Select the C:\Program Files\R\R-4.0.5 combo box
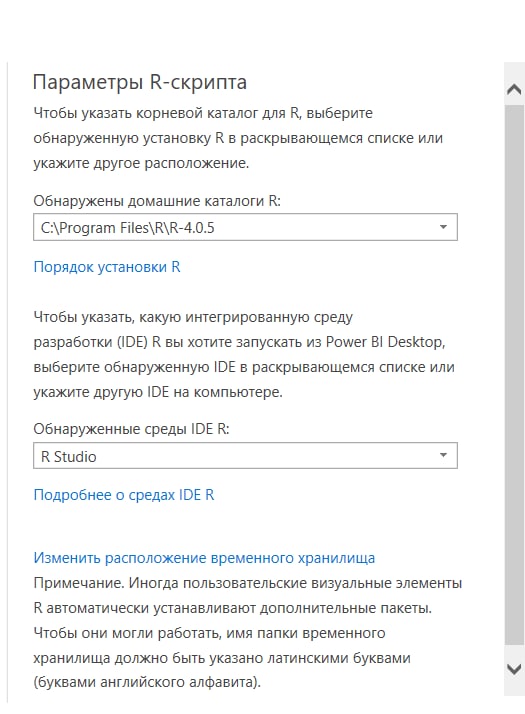The height and width of the screenshot is (714, 525). pyautogui.click(x=245, y=227)
